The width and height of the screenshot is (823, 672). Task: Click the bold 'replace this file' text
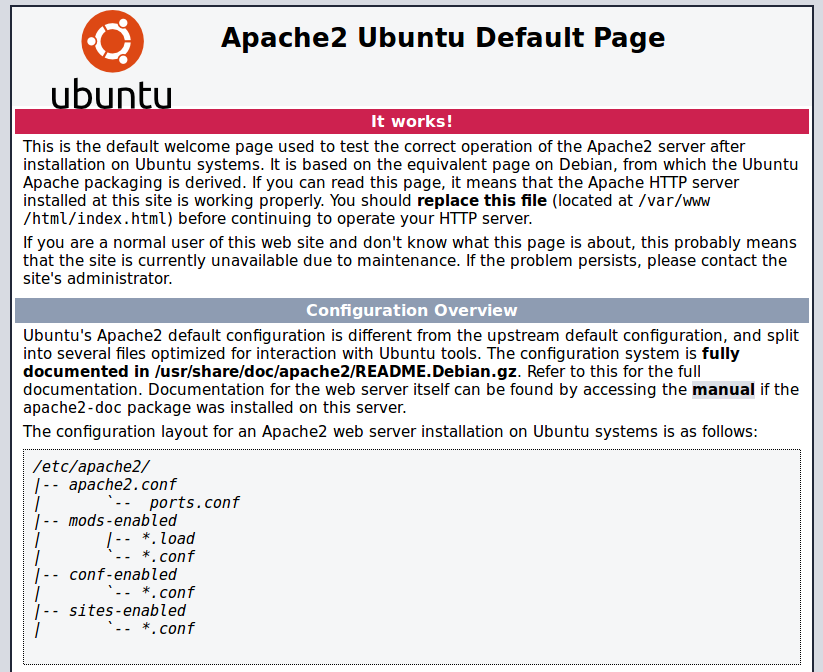coord(482,201)
